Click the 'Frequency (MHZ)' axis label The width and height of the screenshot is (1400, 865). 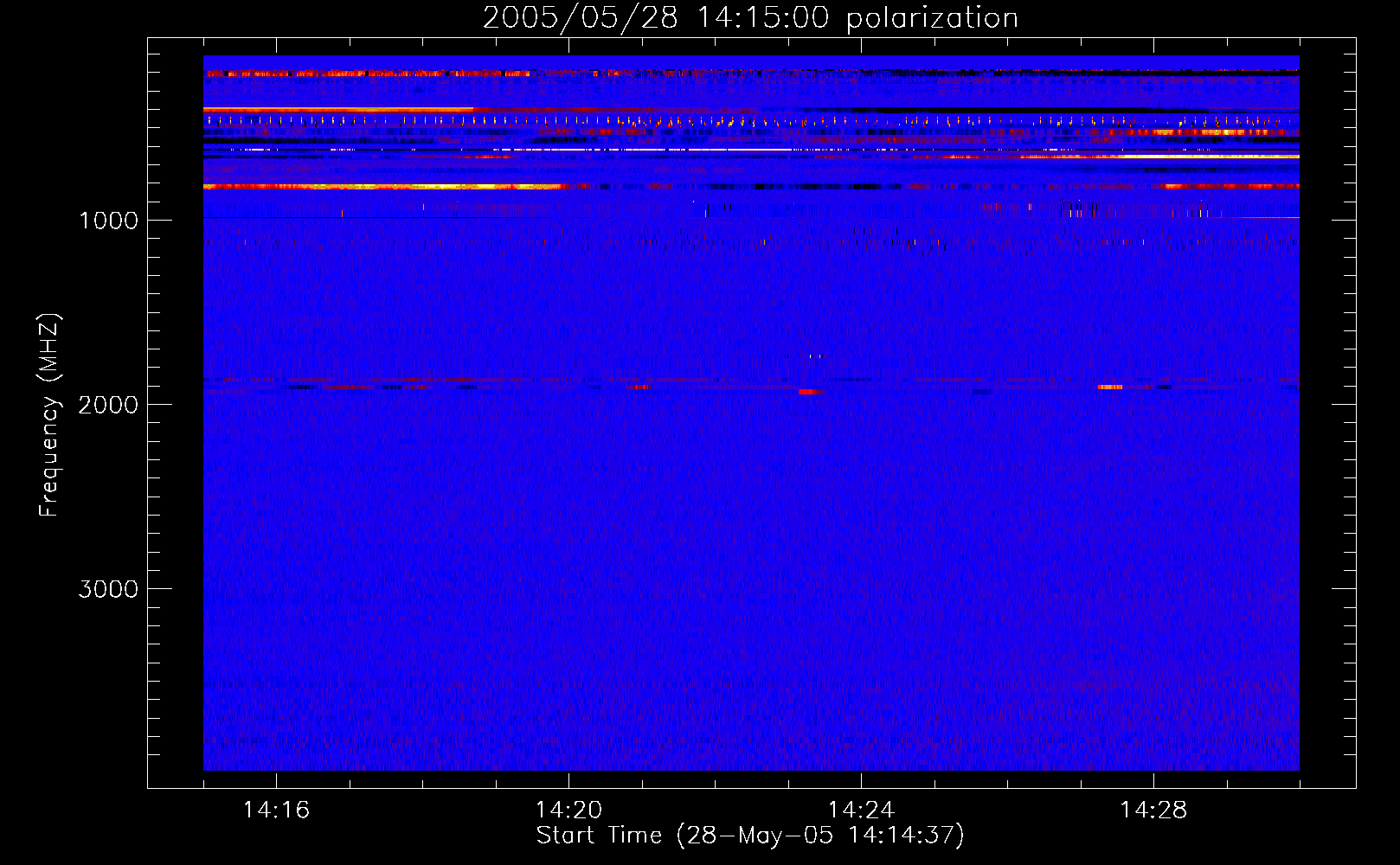(x=49, y=415)
